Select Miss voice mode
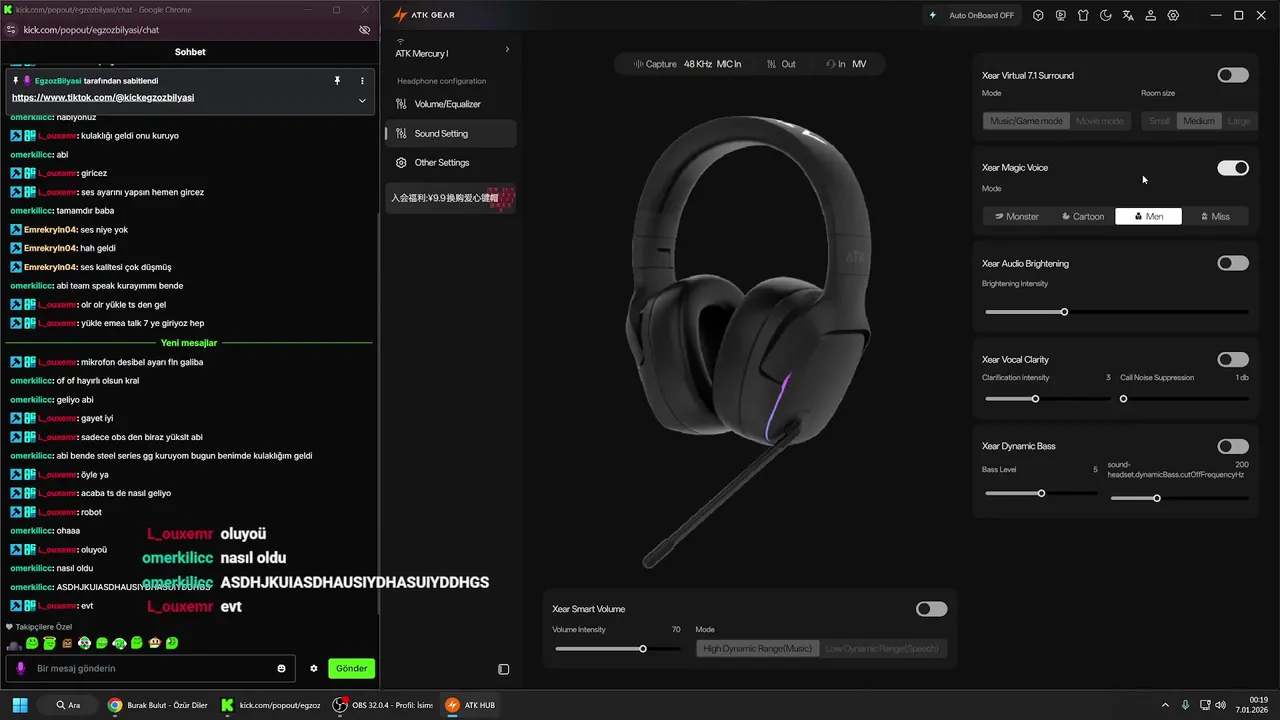This screenshot has height=720, width=1280. [1215, 216]
